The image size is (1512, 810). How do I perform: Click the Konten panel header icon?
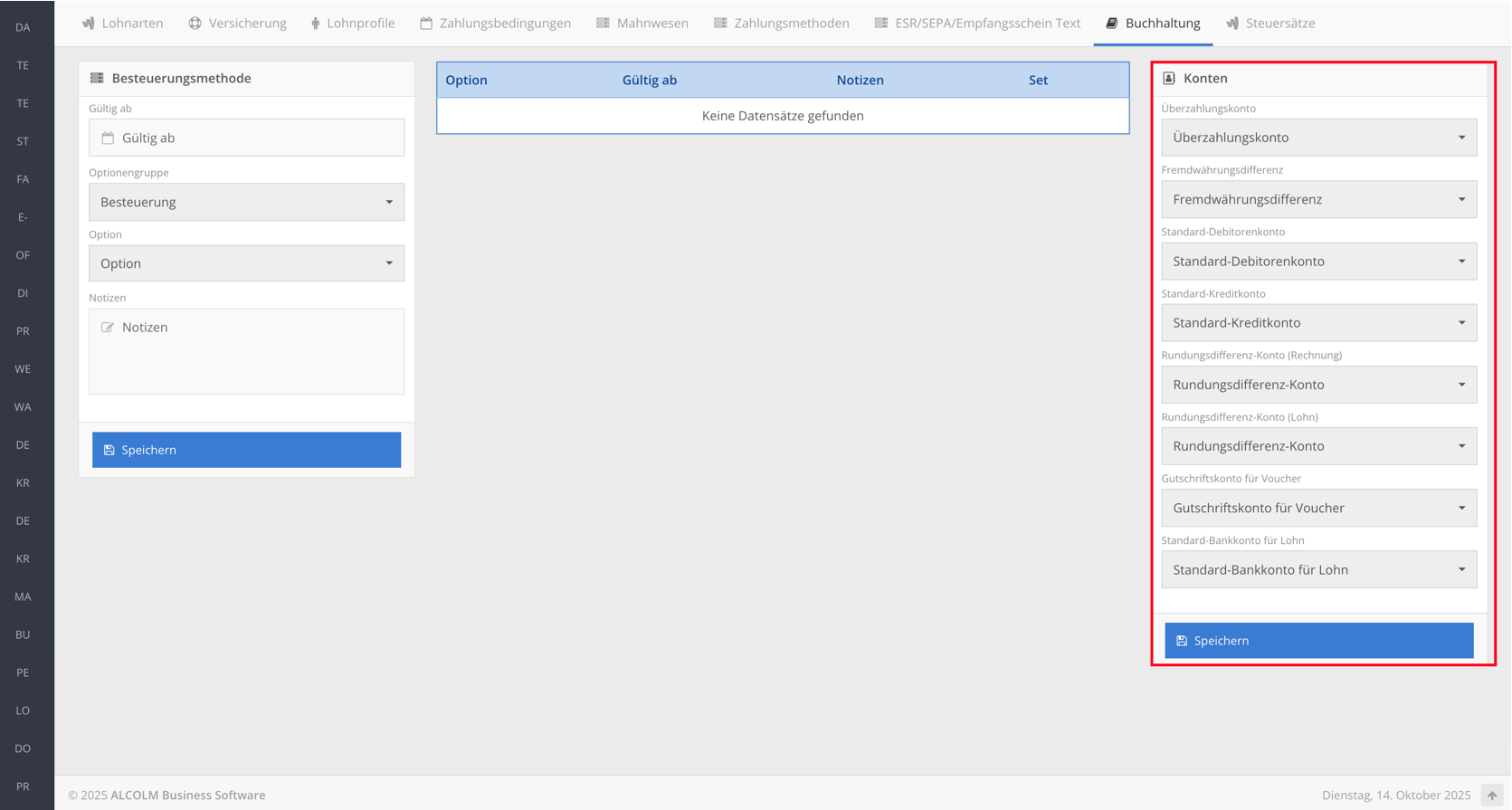tap(1169, 79)
